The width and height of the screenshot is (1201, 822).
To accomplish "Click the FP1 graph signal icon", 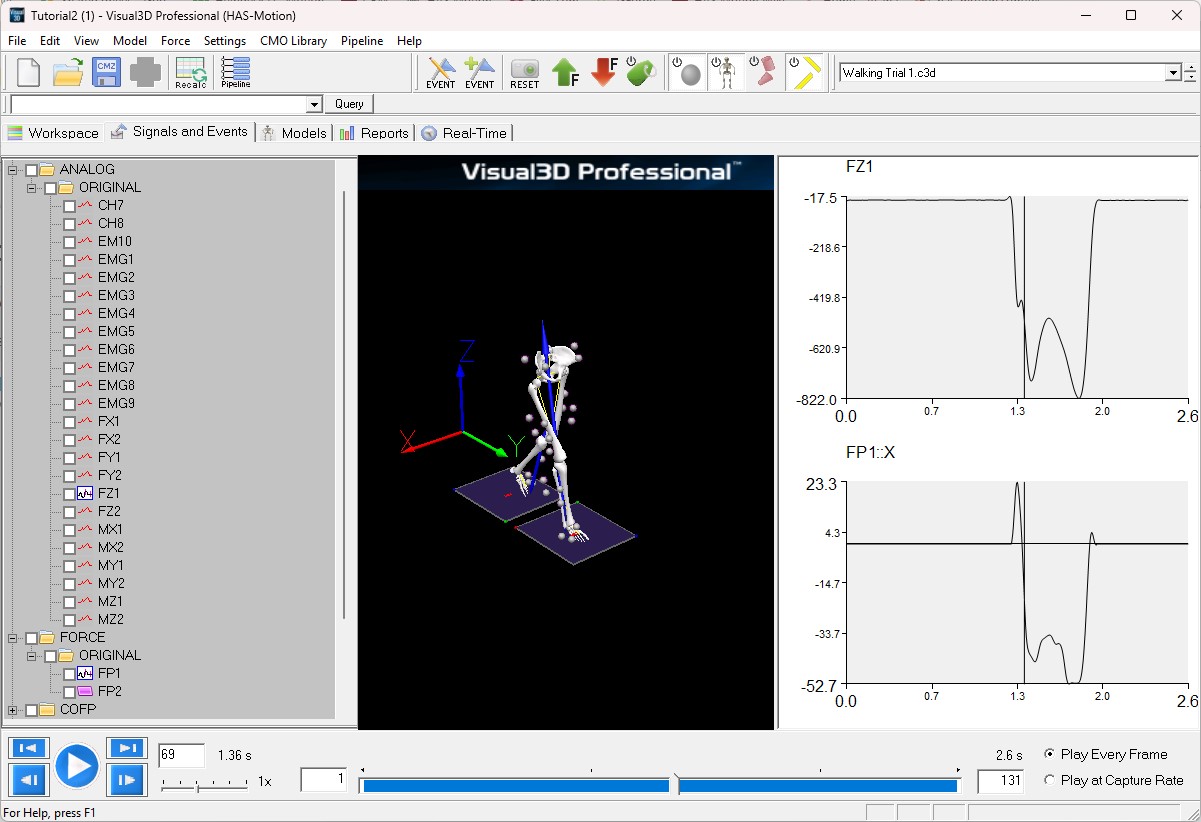I will (x=85, y=673).
